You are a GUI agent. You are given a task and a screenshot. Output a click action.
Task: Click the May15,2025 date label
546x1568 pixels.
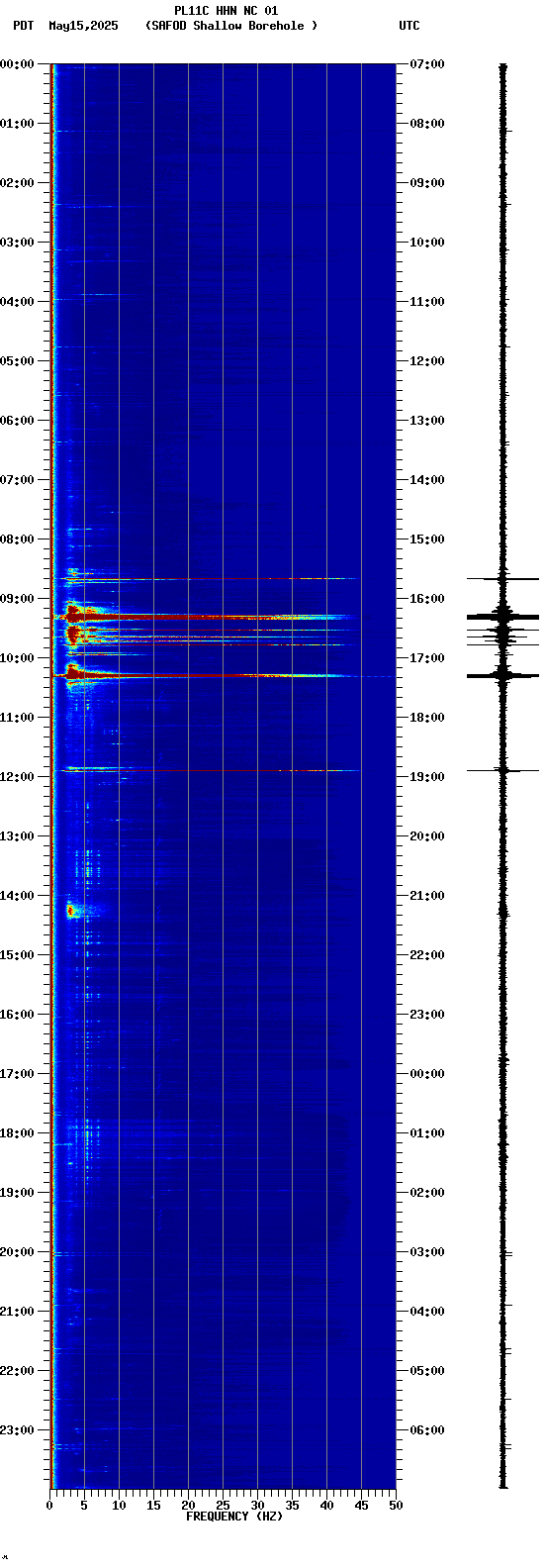83,26
